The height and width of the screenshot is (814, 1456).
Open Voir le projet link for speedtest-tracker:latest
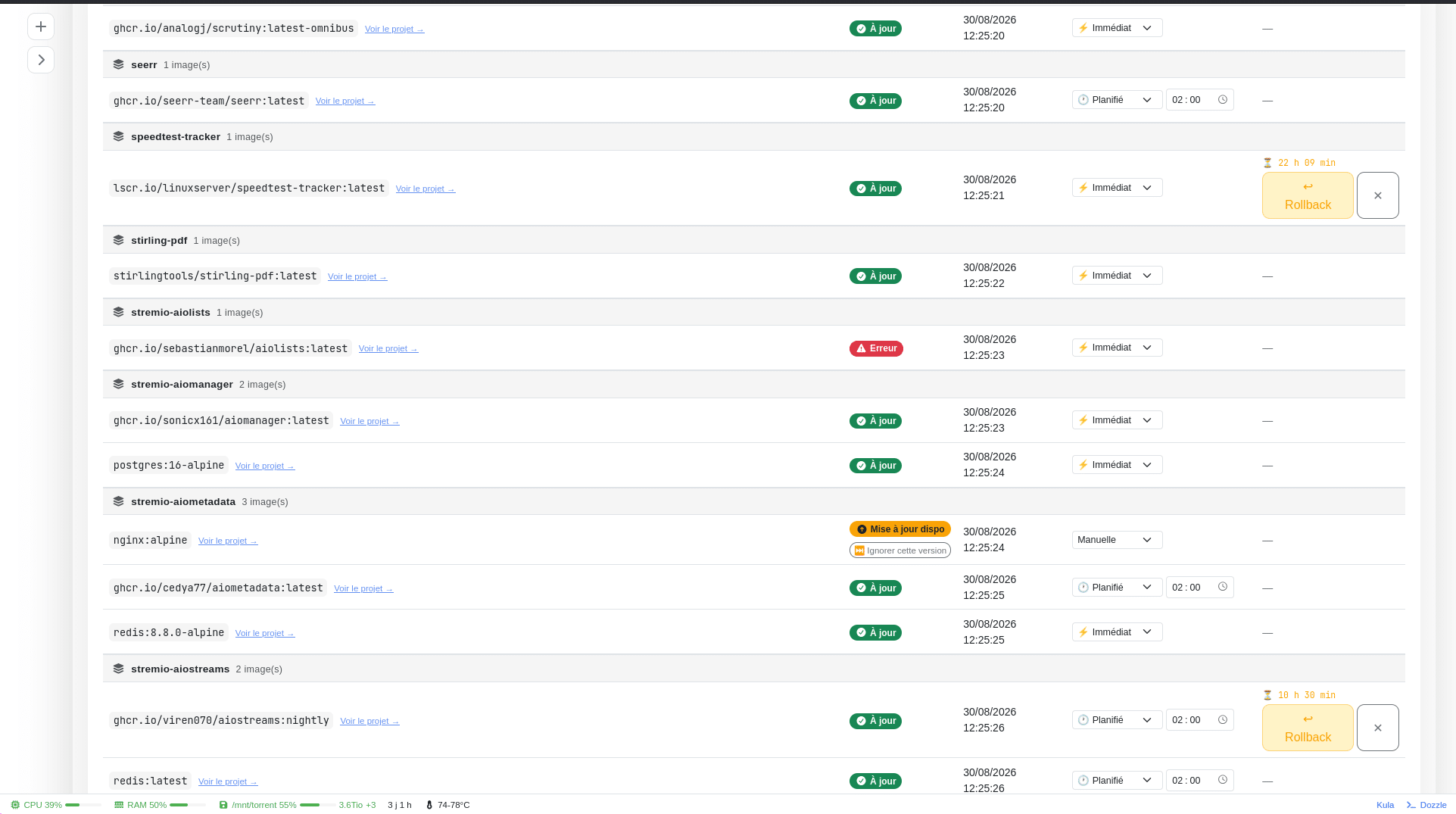coord(426,189)
